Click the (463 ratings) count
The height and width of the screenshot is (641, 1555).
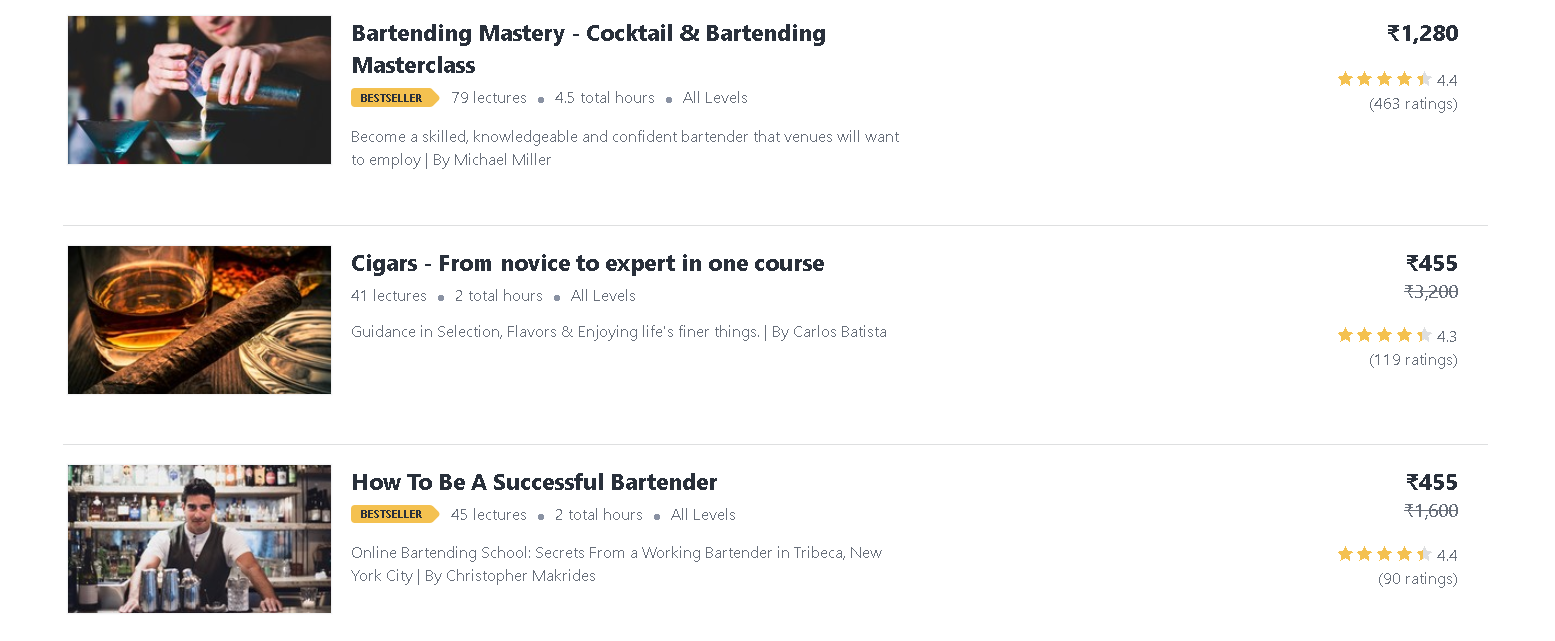[x=1413, y=104]
